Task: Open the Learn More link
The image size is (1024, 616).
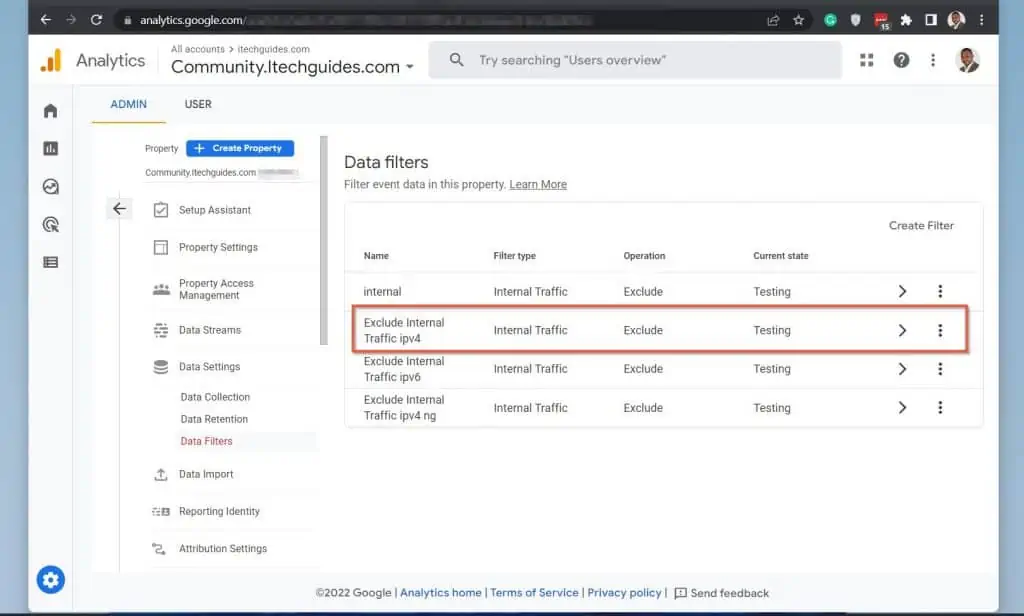Action: coord(538,185)
